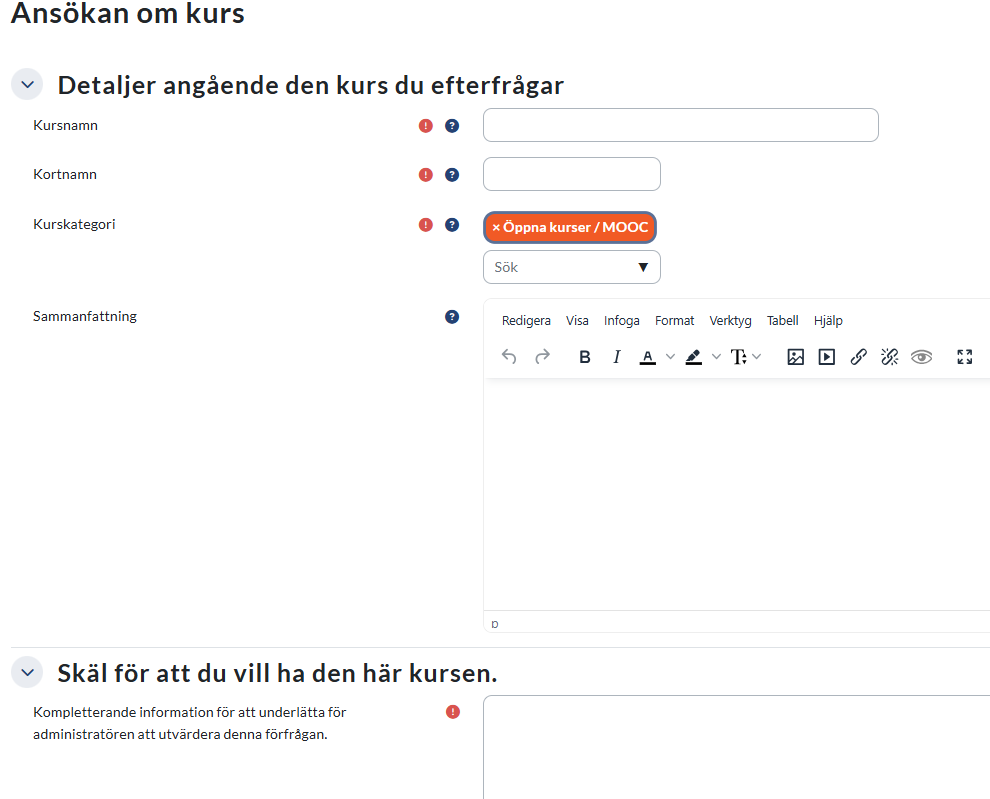Image resolution: width=990 pixels, height=799 pixels.
Task: Click inside the Sammanfattning editor body
Action: click(x=736, y=495)
